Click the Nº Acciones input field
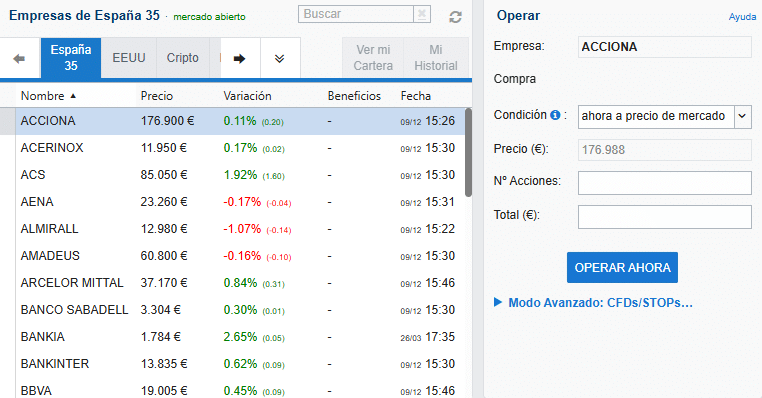 pos(664,183)
